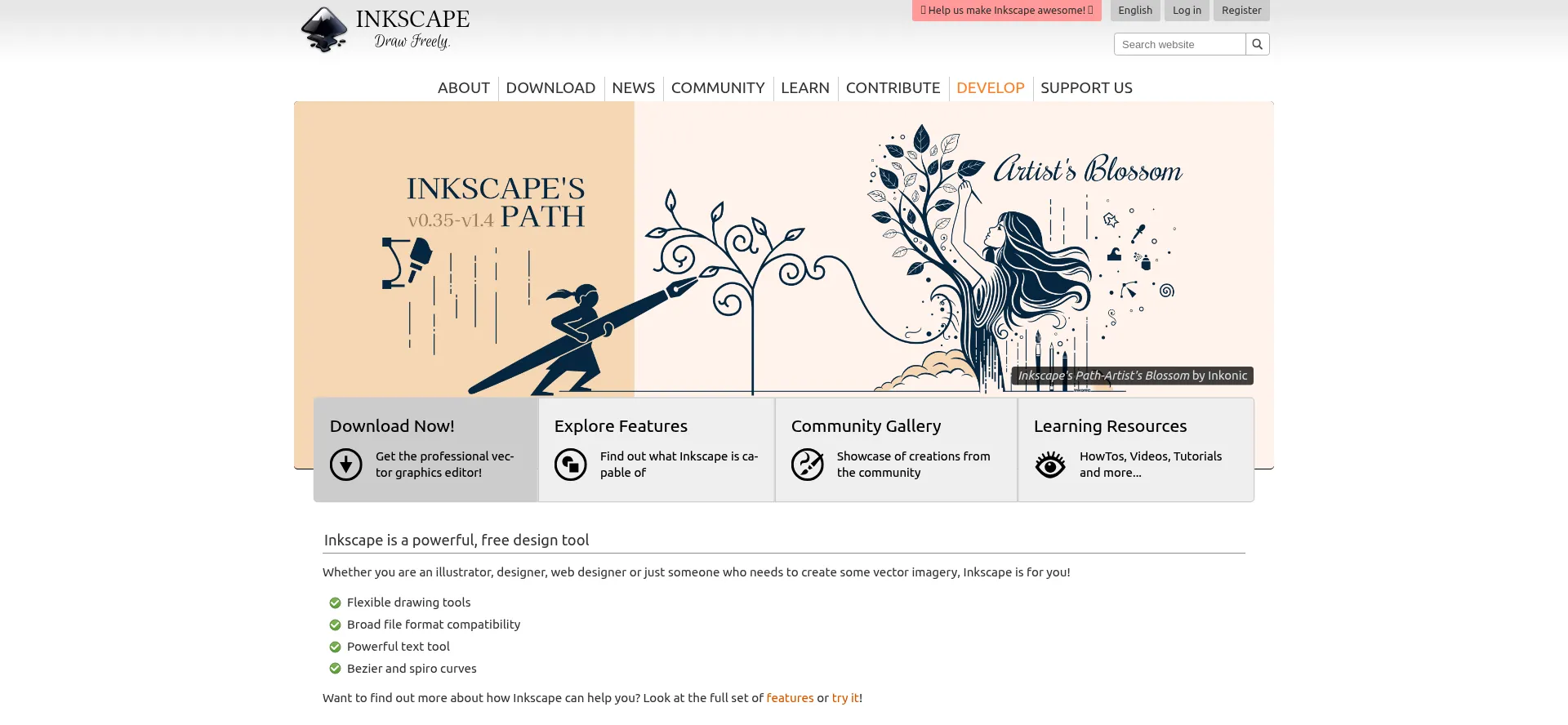Viewport: 1568px width, 725px height.
Task: Open the COMMUNITY menu
Action: pos(718,87)
